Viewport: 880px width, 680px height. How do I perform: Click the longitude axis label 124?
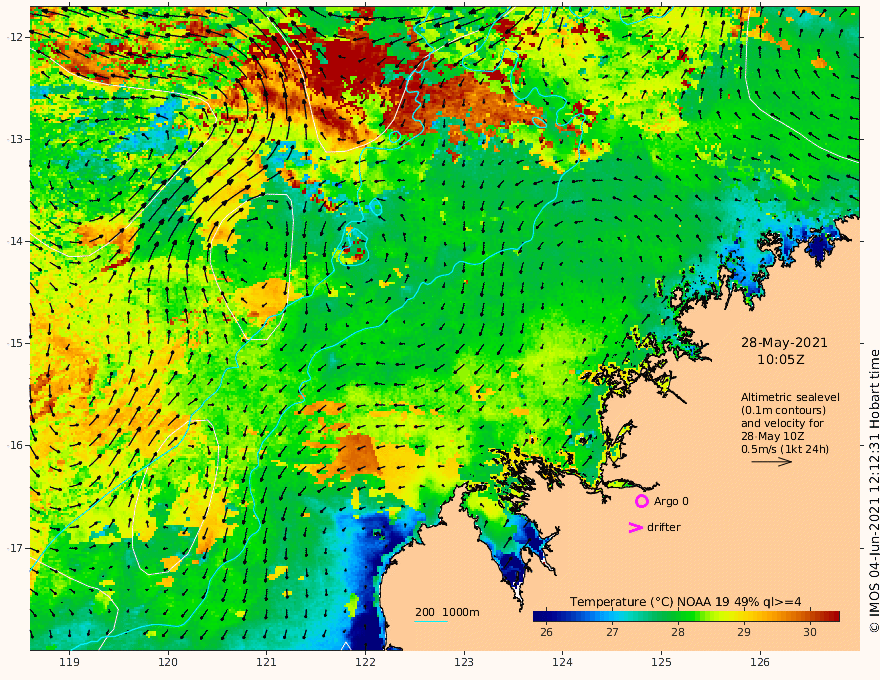click(x=562, y=663)
